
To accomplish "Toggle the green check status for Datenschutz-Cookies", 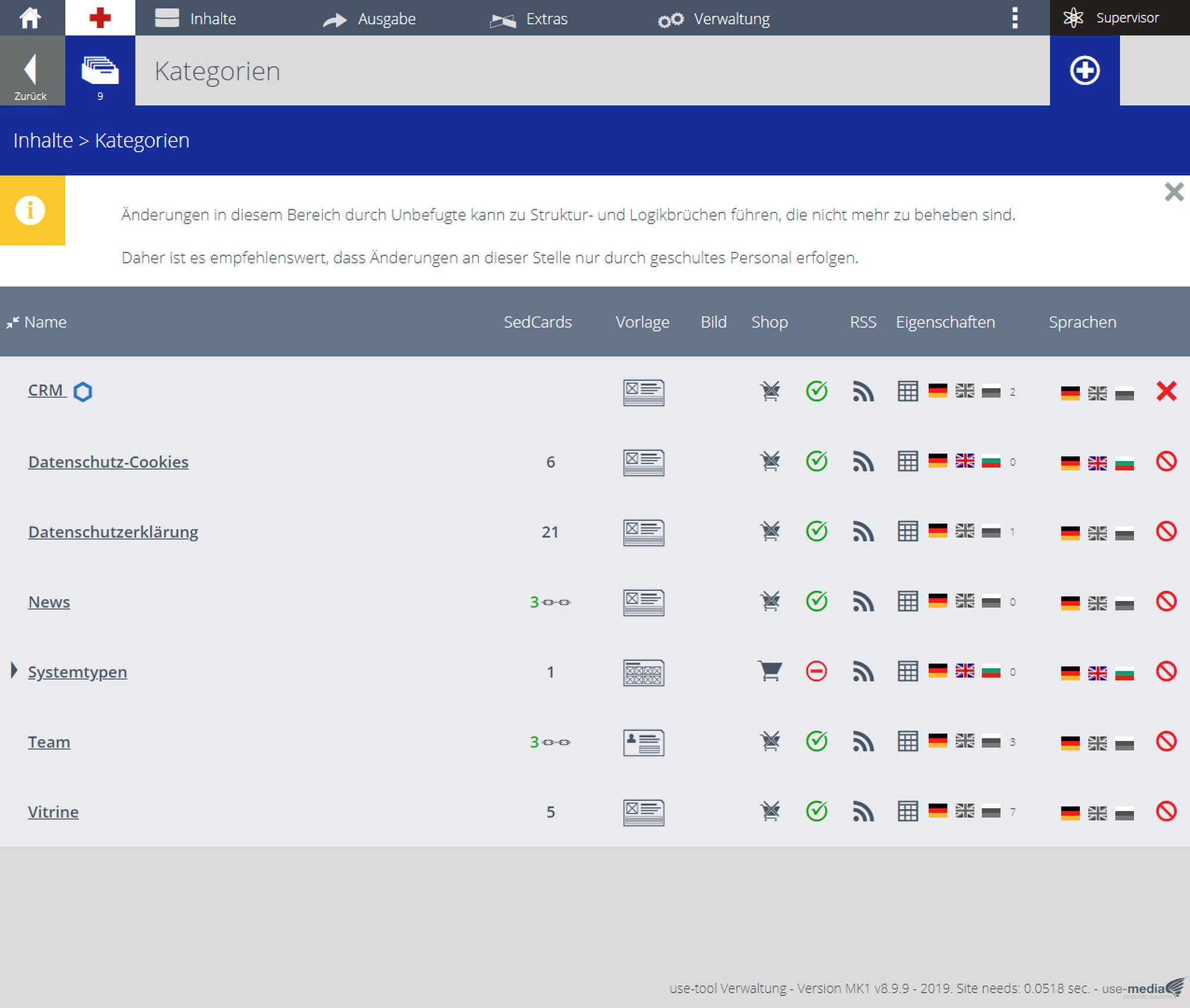I will click(816, 461).
